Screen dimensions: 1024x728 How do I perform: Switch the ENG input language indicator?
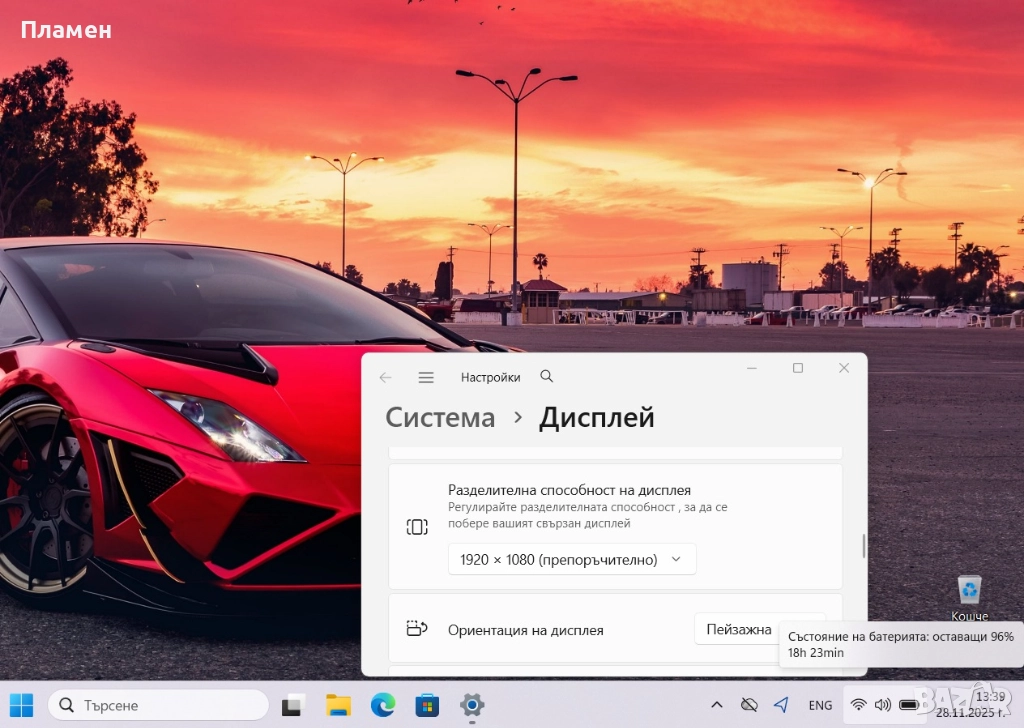(820, 705)
